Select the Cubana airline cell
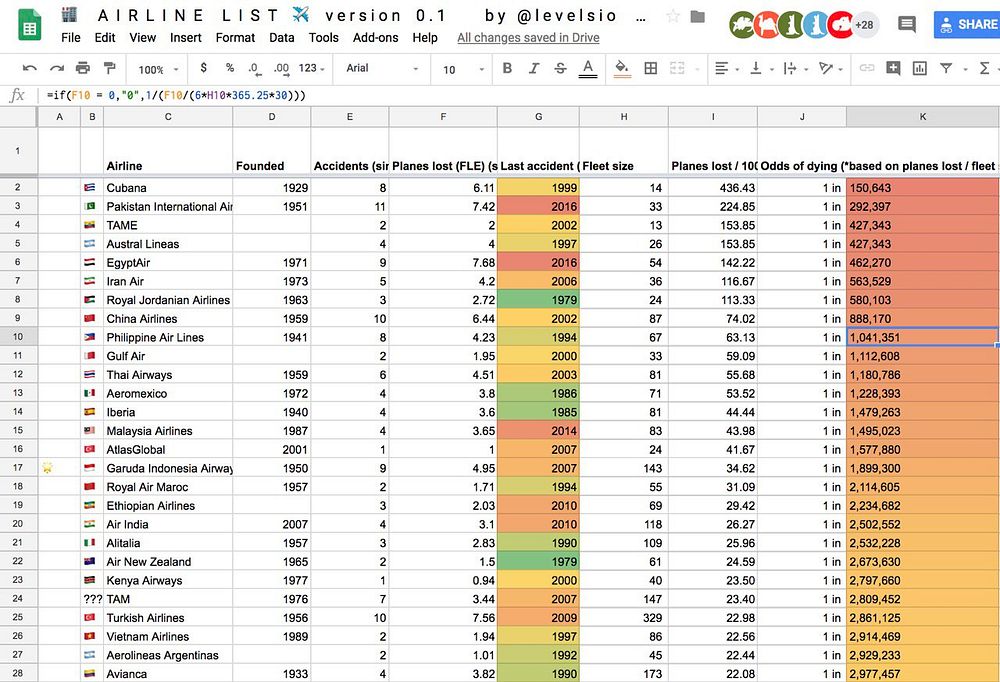1000x682 pixels. point(168,188)
